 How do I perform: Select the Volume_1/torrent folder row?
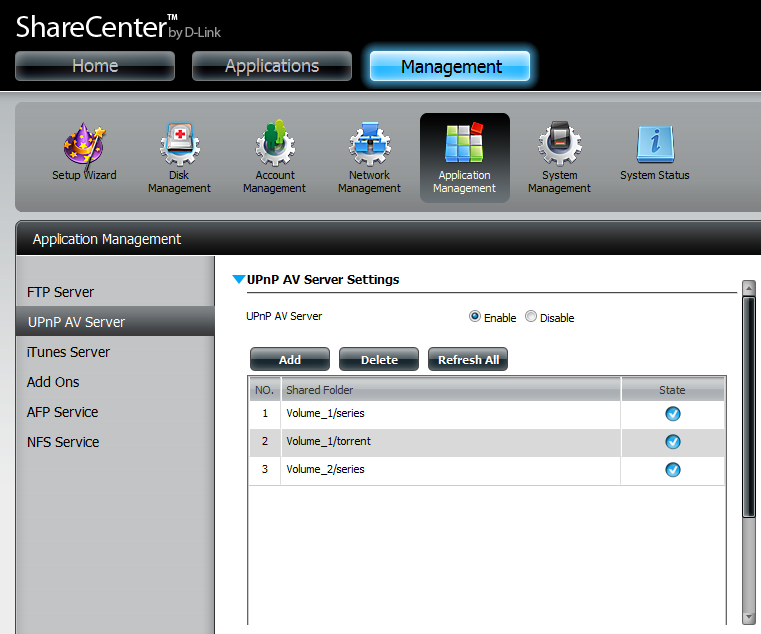click(487, 442)
